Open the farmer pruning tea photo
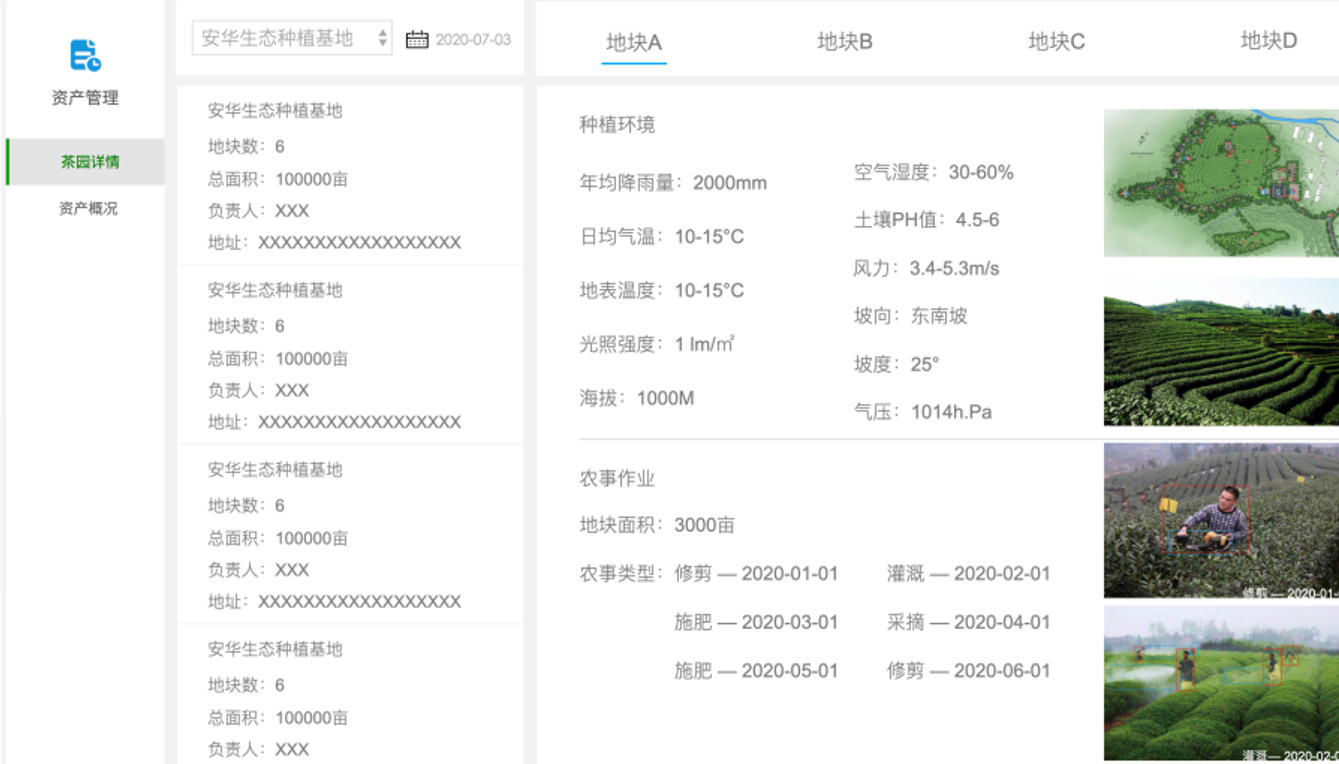Image resolution: width=1339 pixels, height=764 pixels. coord(1221,520)
